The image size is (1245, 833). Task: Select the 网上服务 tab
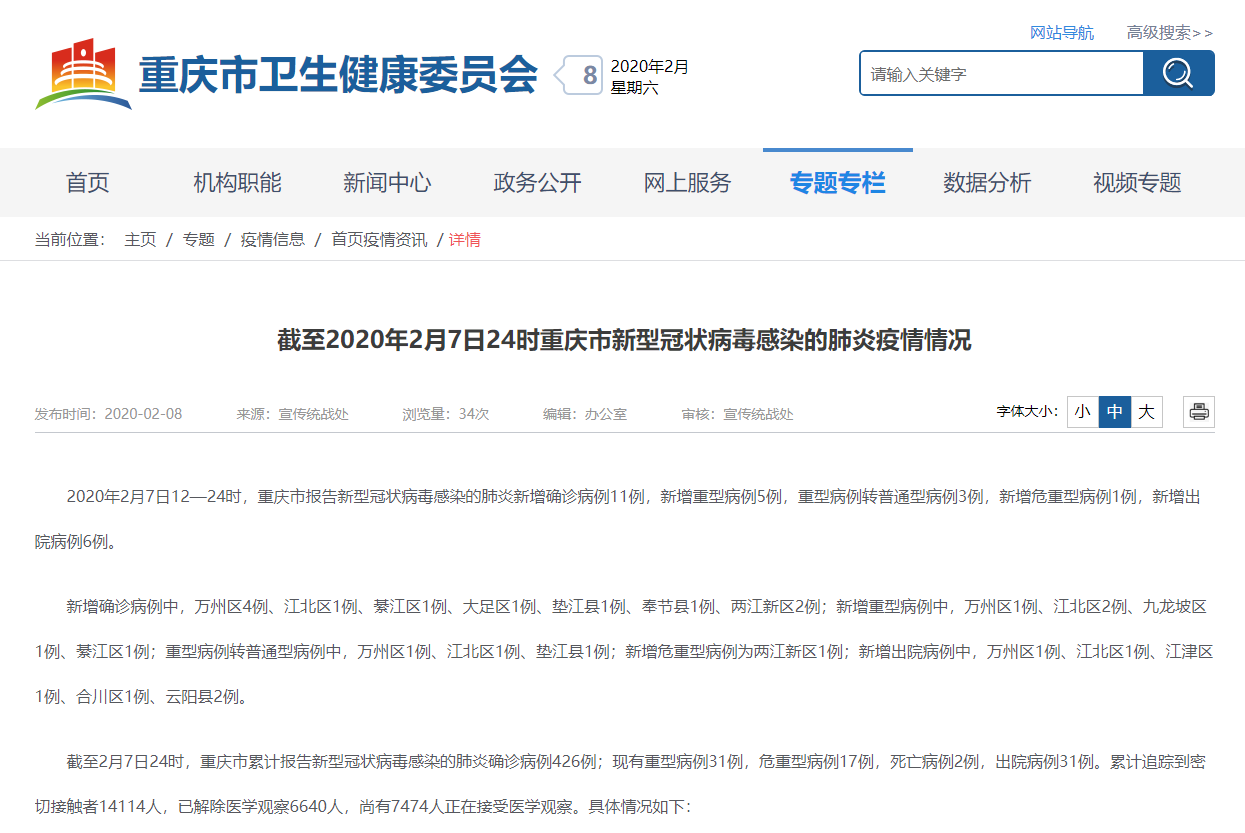[x=687, y=183]
